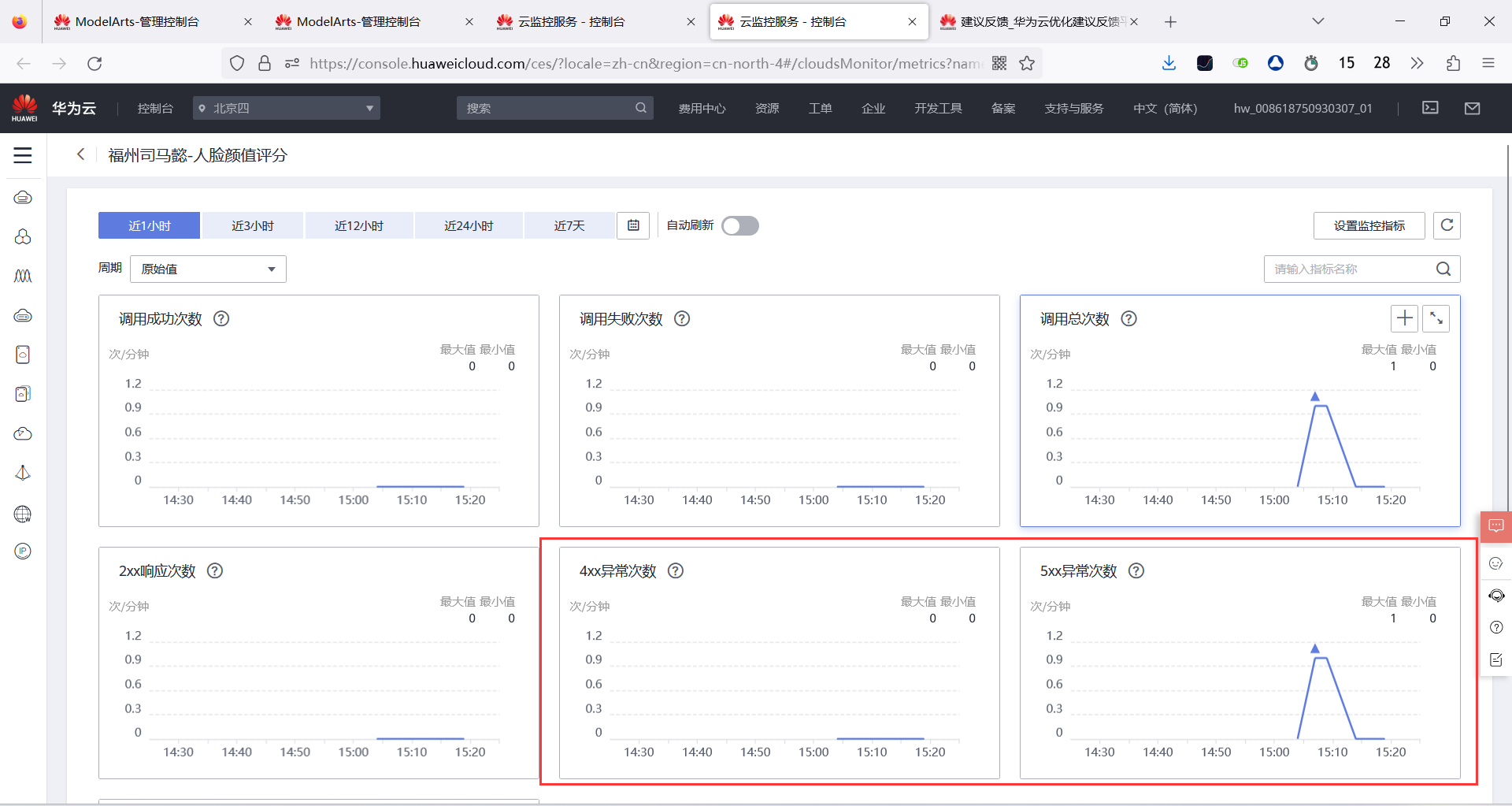Open 资源 in the top navigation
The width and height of the screenshot is (1512, 806).
pyautogui.click(x=767, y=108)
